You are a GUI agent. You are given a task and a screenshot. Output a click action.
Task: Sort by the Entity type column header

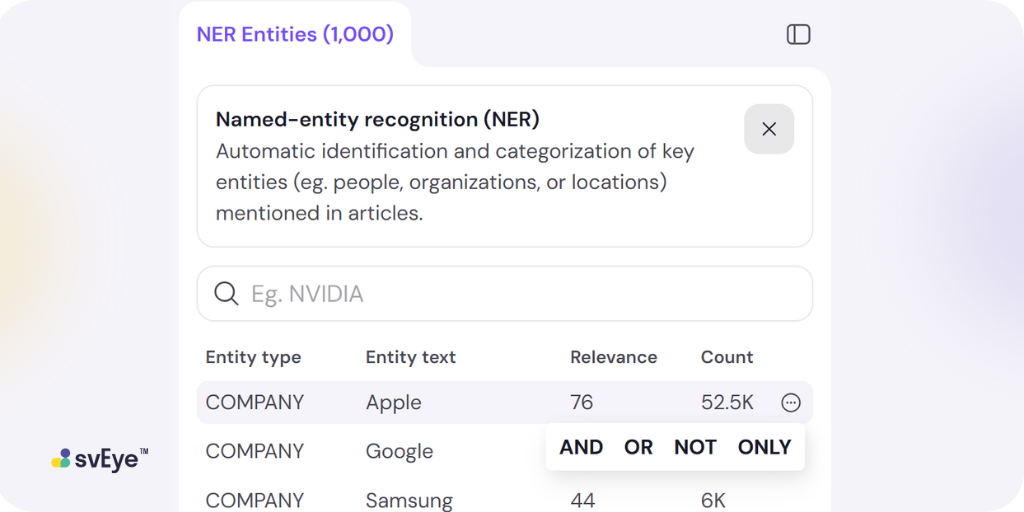click(x=253, y=357)
